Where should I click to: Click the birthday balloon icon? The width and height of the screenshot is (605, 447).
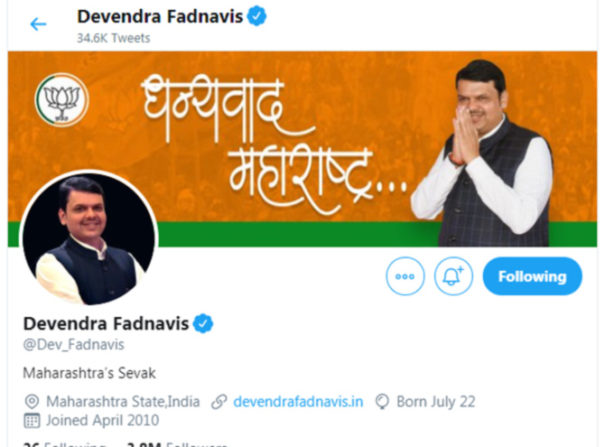coord(382,401)
